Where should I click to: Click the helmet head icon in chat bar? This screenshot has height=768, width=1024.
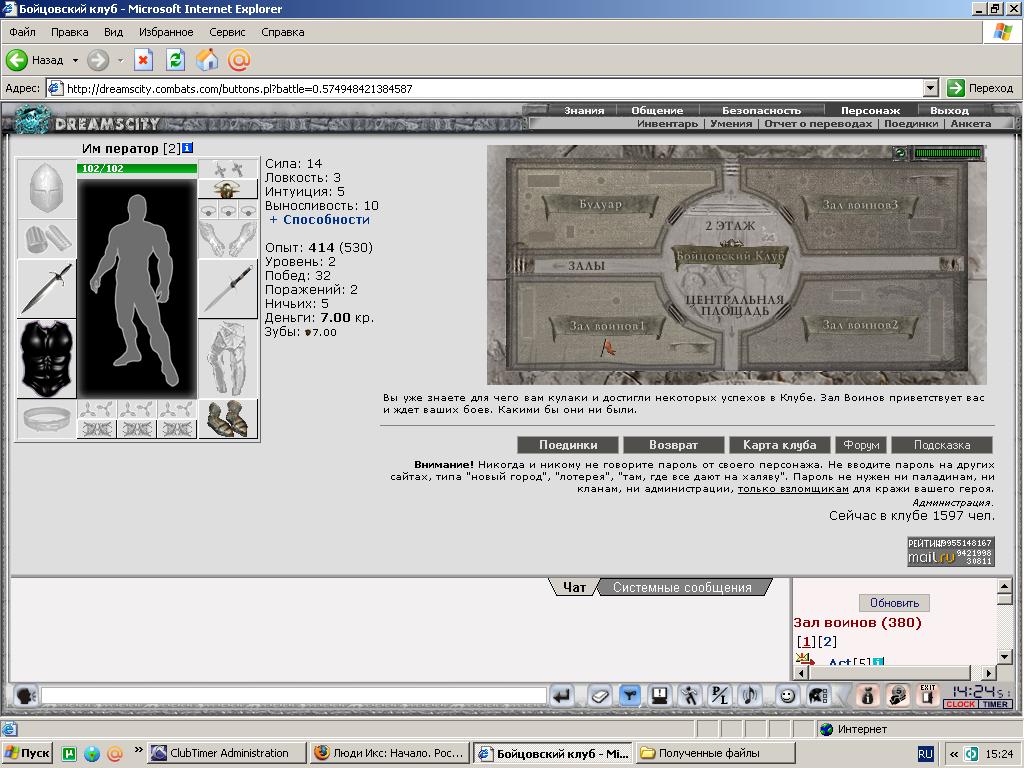click(x=818, y=696)
